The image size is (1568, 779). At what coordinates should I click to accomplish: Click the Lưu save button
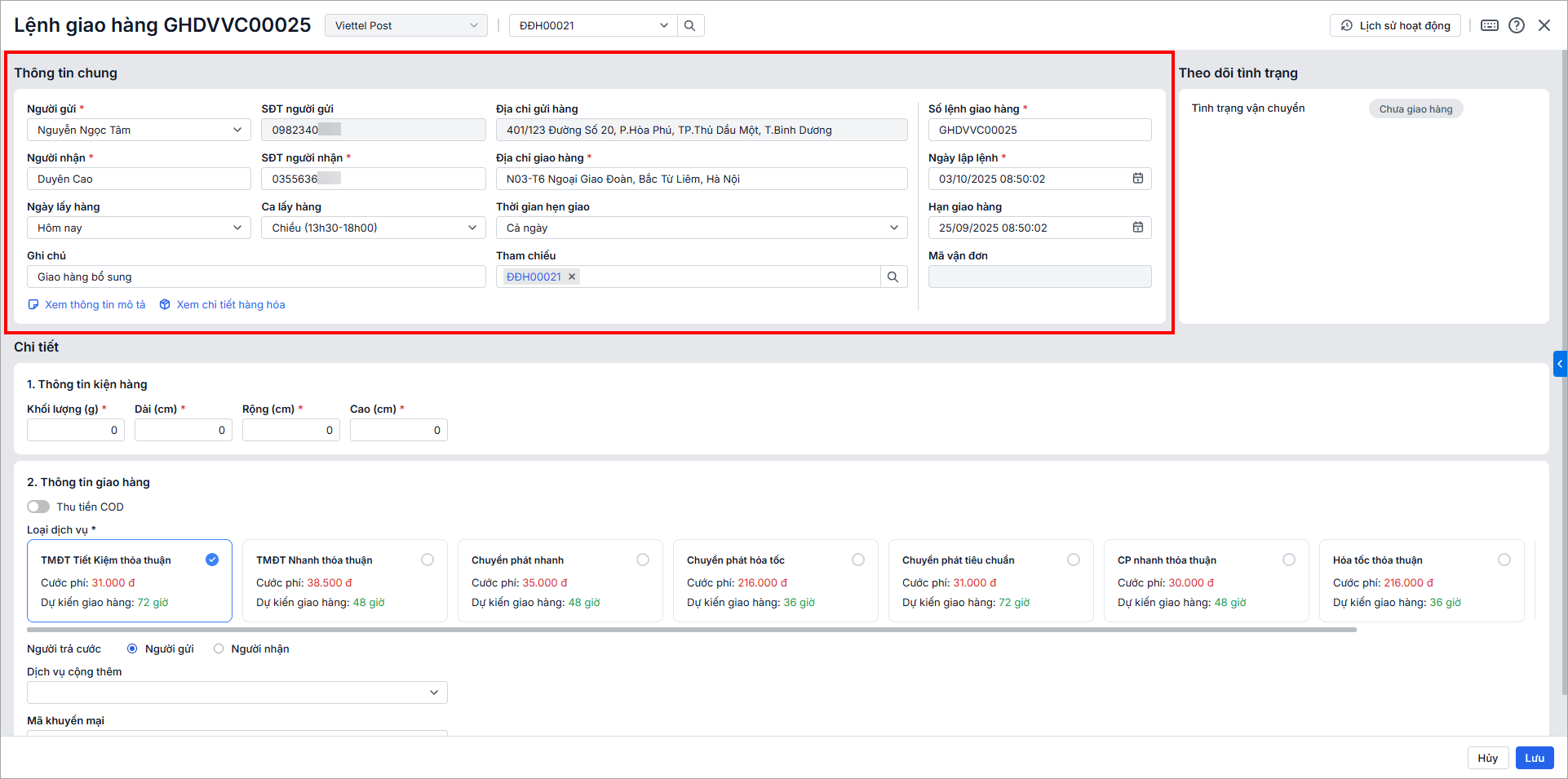coord(1534,758)
